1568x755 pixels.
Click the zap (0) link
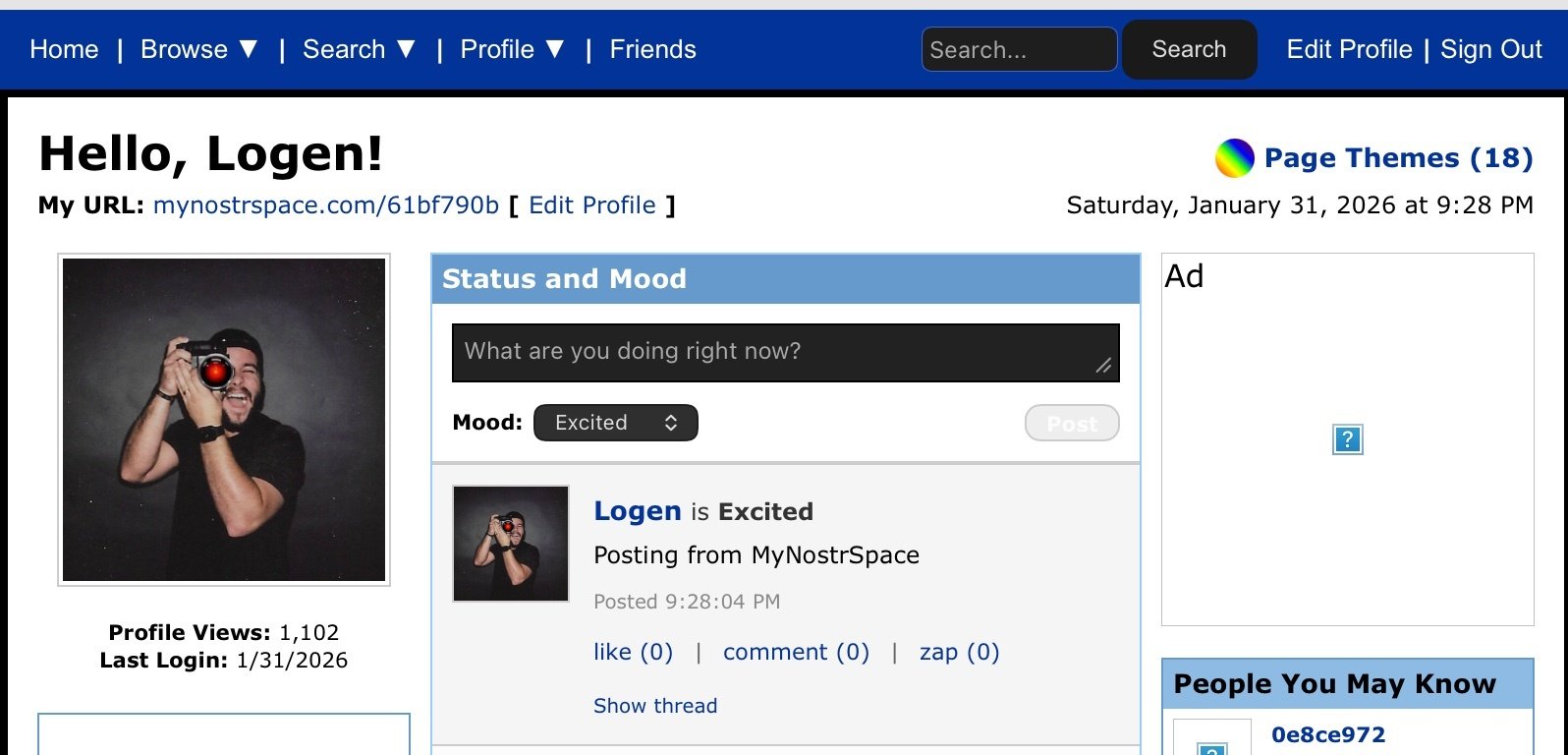pos(959,652)
